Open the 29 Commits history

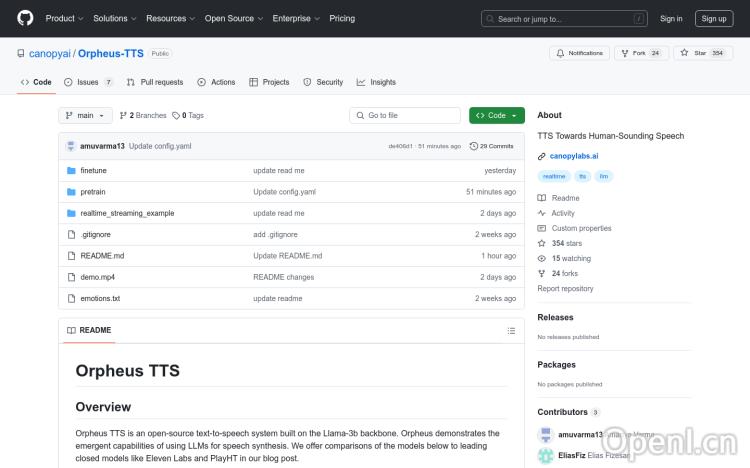pyautogui.click(x=491, y=146)
